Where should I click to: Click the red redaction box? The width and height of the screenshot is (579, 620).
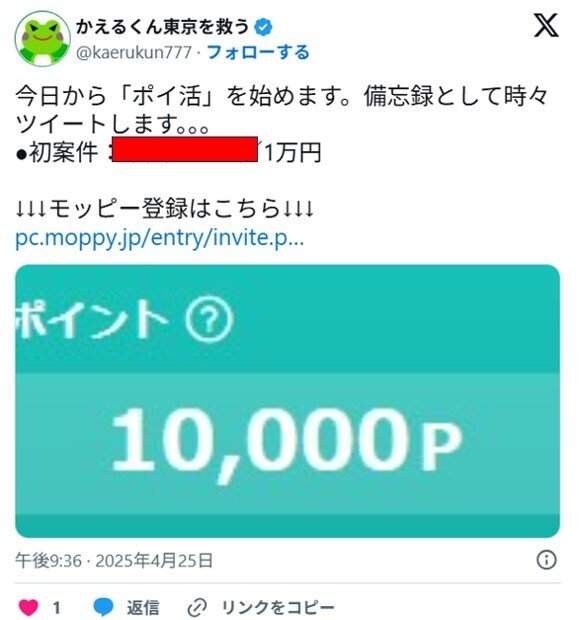click(185, 149)
